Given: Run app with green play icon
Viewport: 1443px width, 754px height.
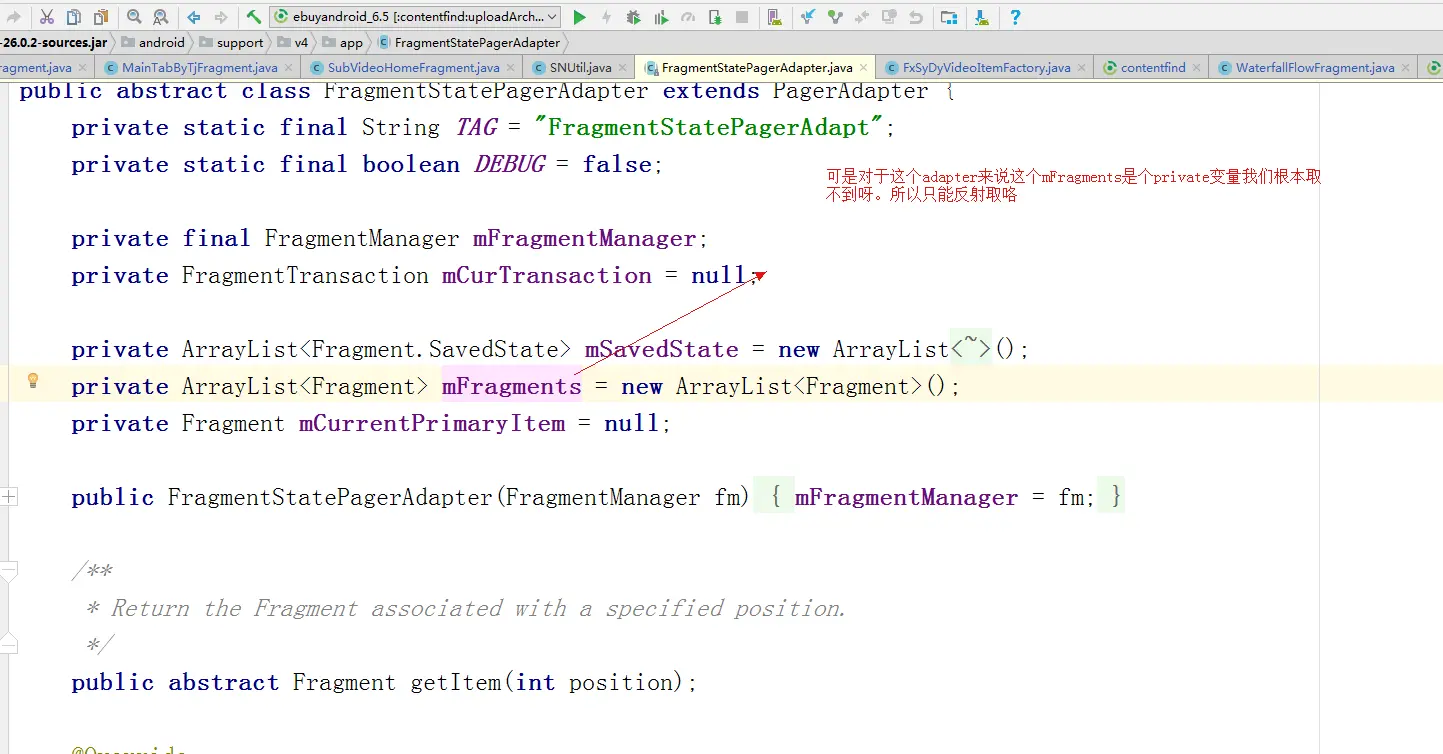Looking at the screenshot, I should point(579,17).
